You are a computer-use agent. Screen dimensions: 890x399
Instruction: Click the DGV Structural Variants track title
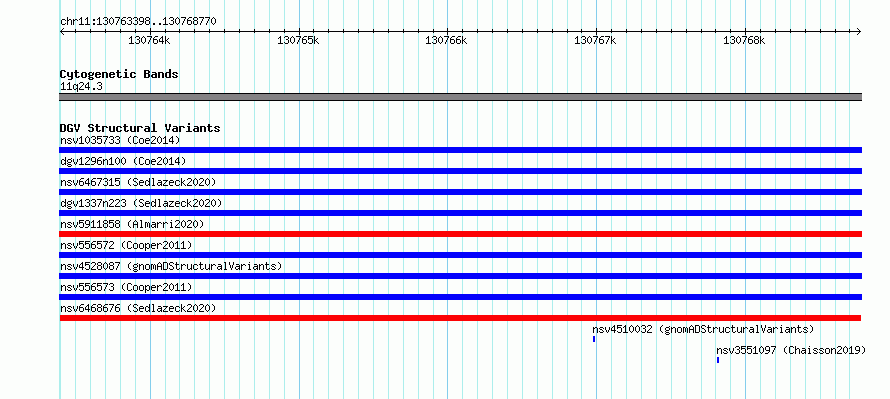(140, 128)
